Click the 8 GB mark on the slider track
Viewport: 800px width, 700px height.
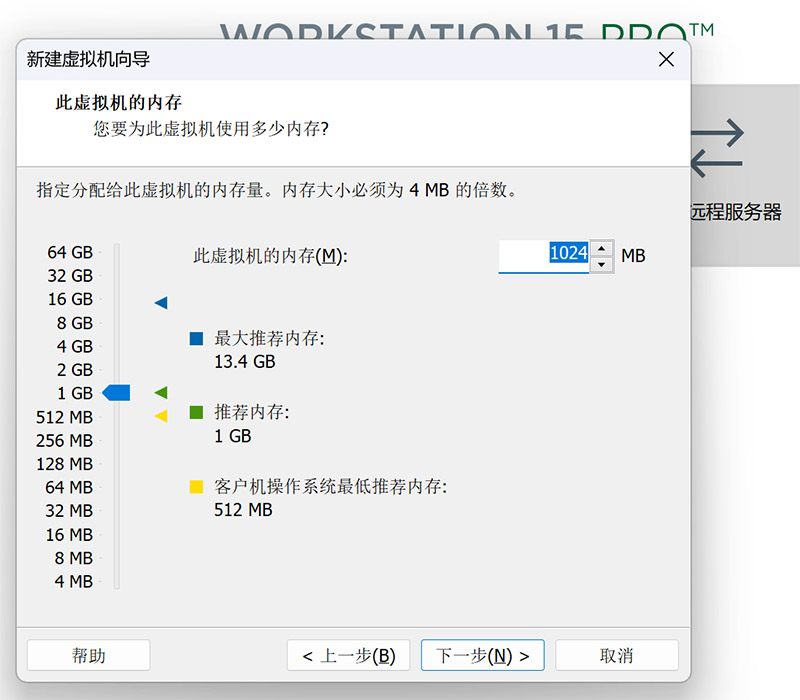pos(118,322)
